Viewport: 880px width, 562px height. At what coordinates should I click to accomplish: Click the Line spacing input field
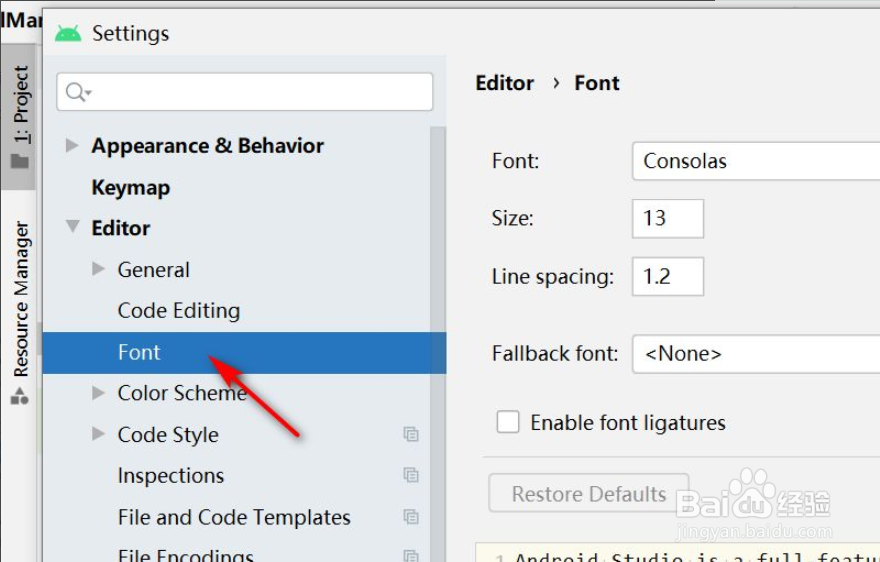(667, 276)
